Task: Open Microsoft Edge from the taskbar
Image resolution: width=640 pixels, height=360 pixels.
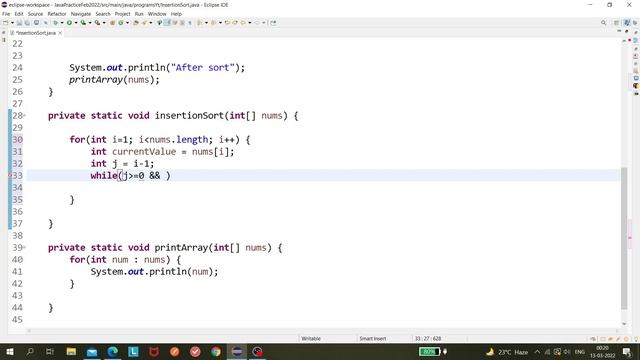Action: pyautogui.click(x=113, y=351)
